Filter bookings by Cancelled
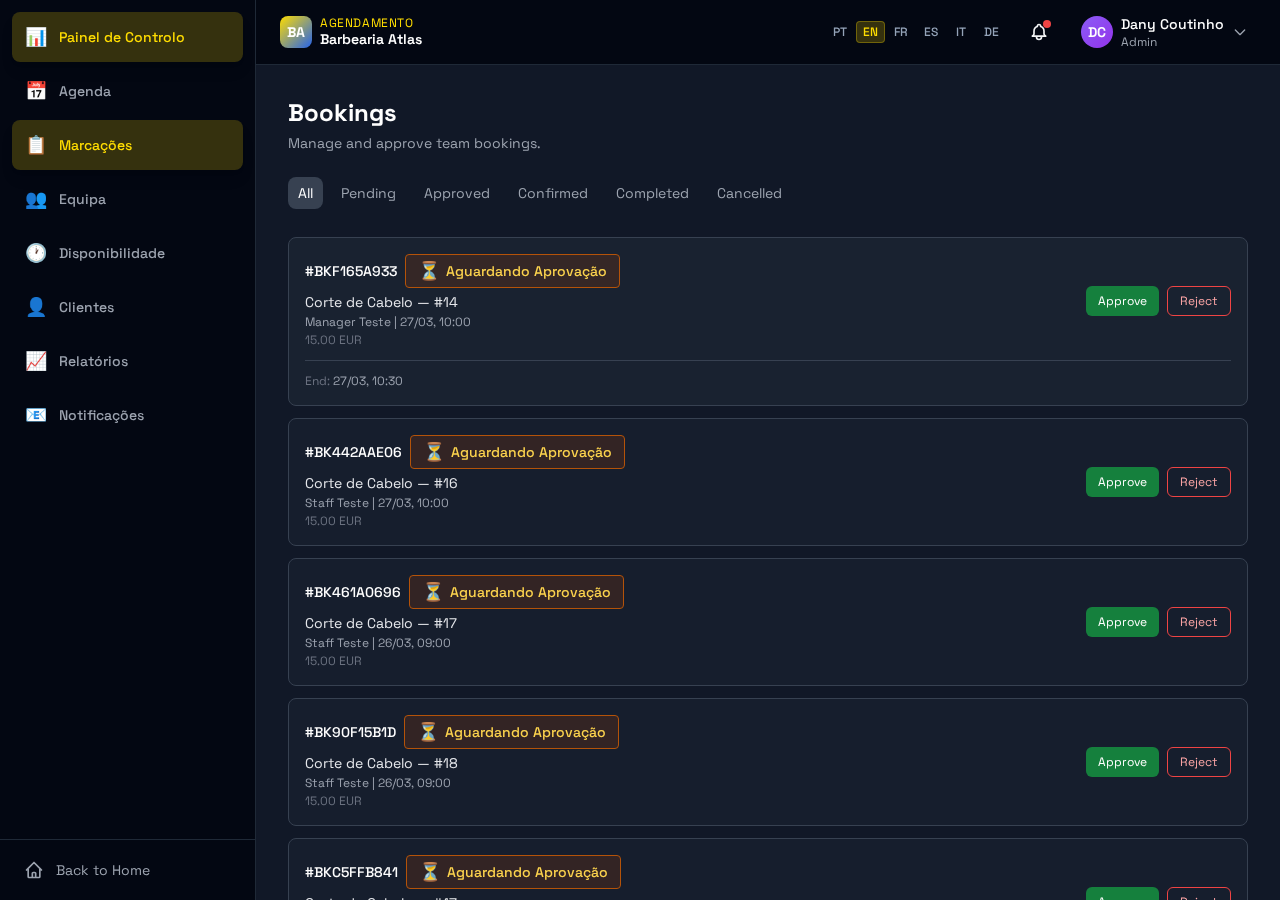The height and width of the screenshot is (900, 1280). [749, 193]
